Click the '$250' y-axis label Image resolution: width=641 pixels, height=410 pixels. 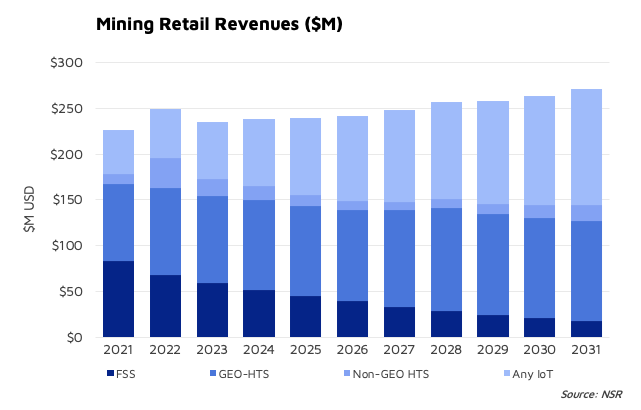click(x=66, y=109)
